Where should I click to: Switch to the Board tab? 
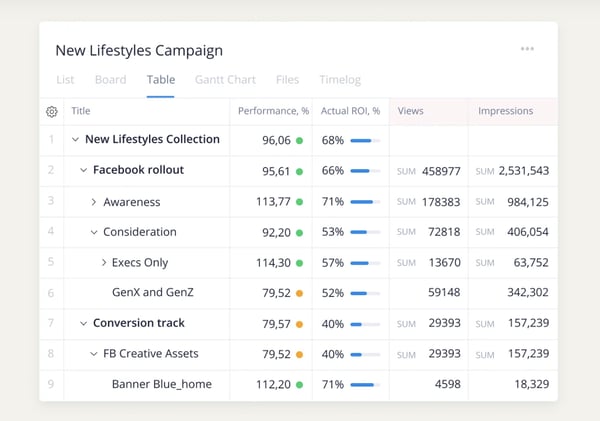pyautogui.click(x=110, y=79)
